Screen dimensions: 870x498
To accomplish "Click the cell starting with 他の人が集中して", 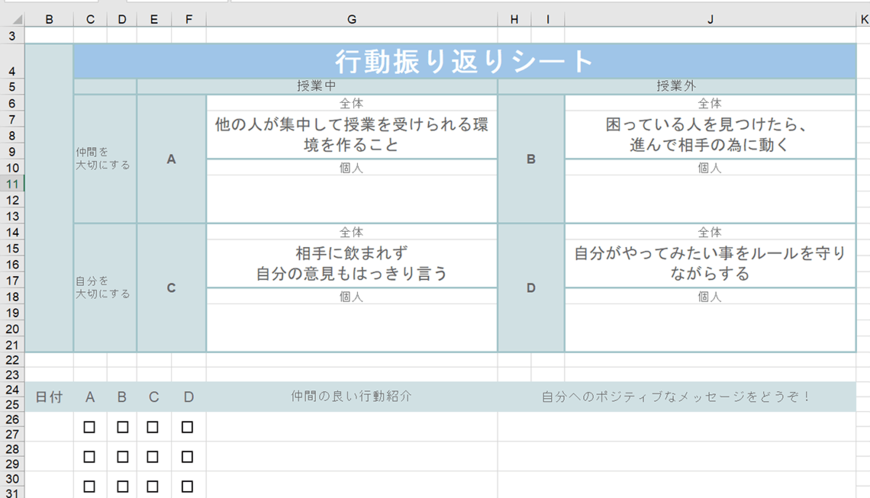I will (351, 135).
